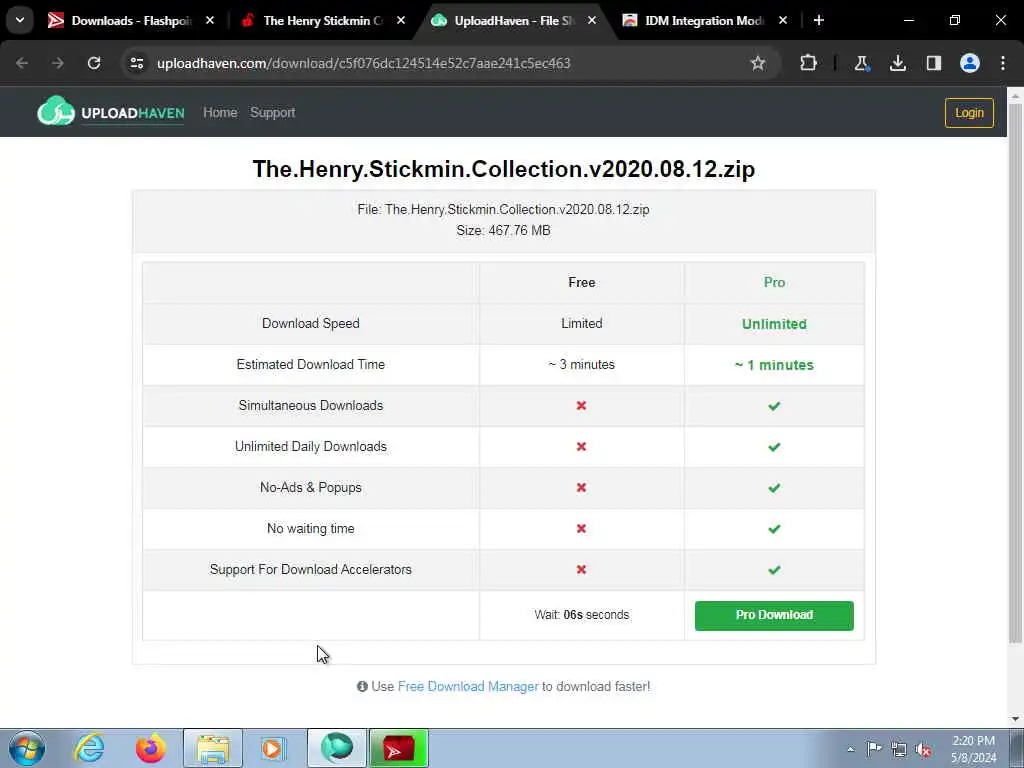Reload the UploadHaven page
Viewport: 1024px width, 768px height.
[94, 63]
